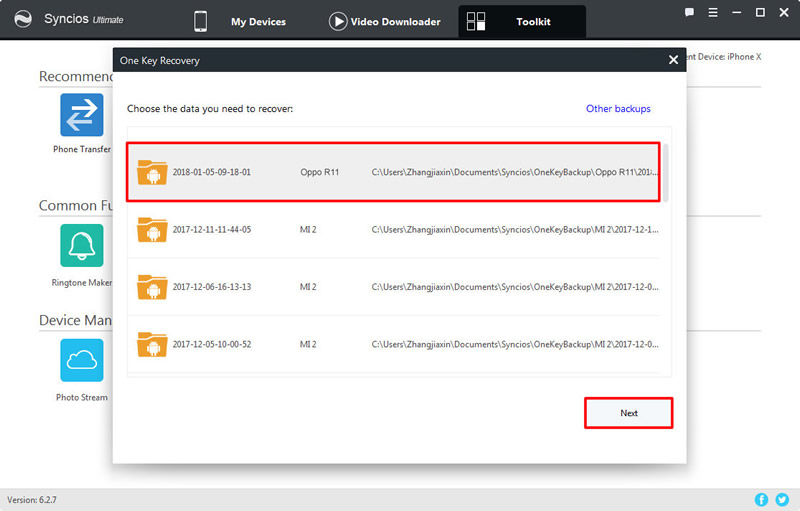Click the Oppo R11 device name

click(319, 172)
